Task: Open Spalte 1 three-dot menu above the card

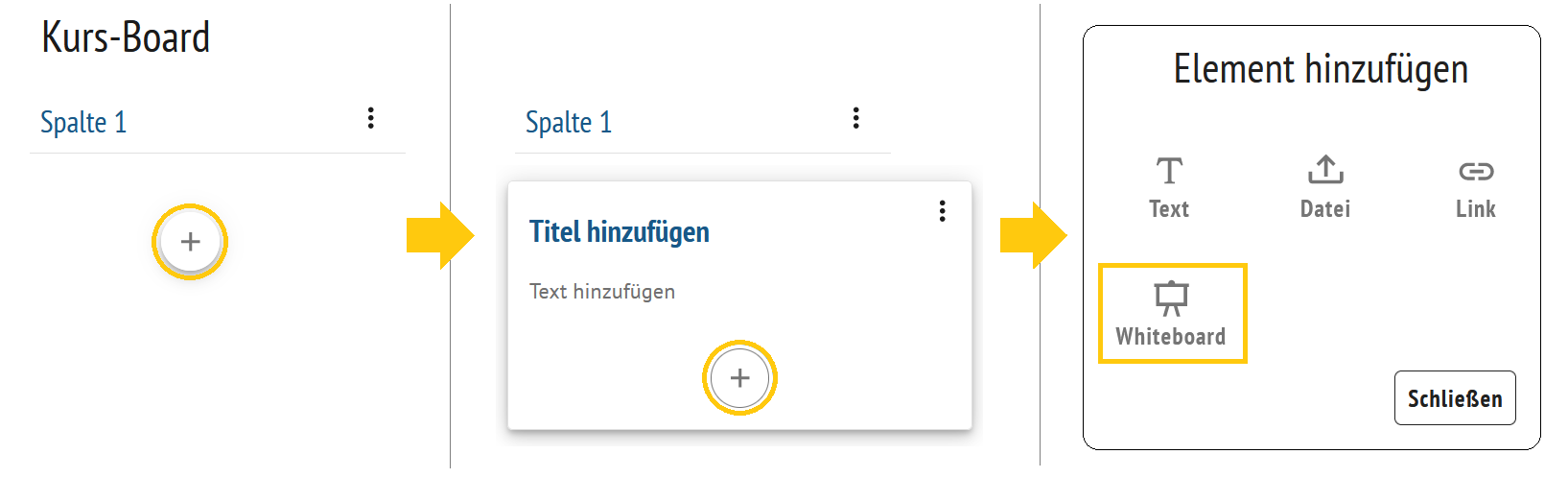Action: click(x=856, y=118)
